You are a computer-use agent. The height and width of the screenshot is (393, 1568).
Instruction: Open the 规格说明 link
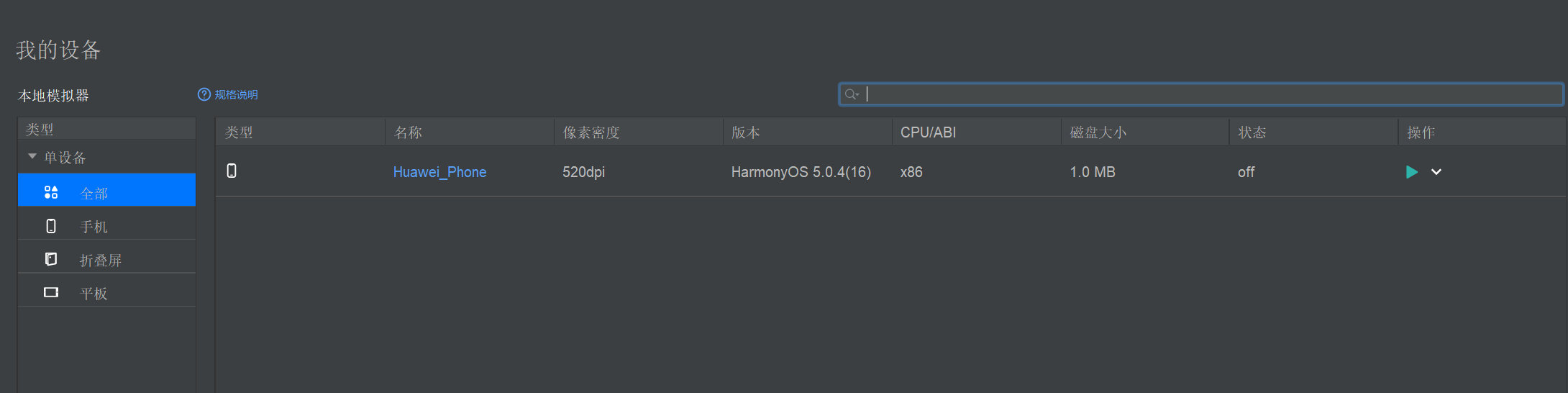coord(237,95)
